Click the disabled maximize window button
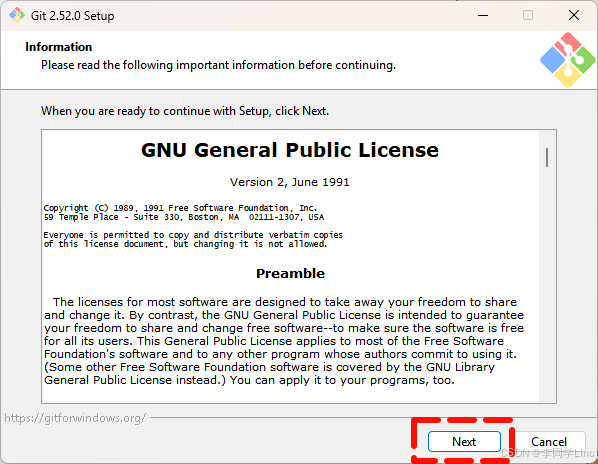Screen dimensions: 598x464 pyautogui.click(x=528, y=16)
